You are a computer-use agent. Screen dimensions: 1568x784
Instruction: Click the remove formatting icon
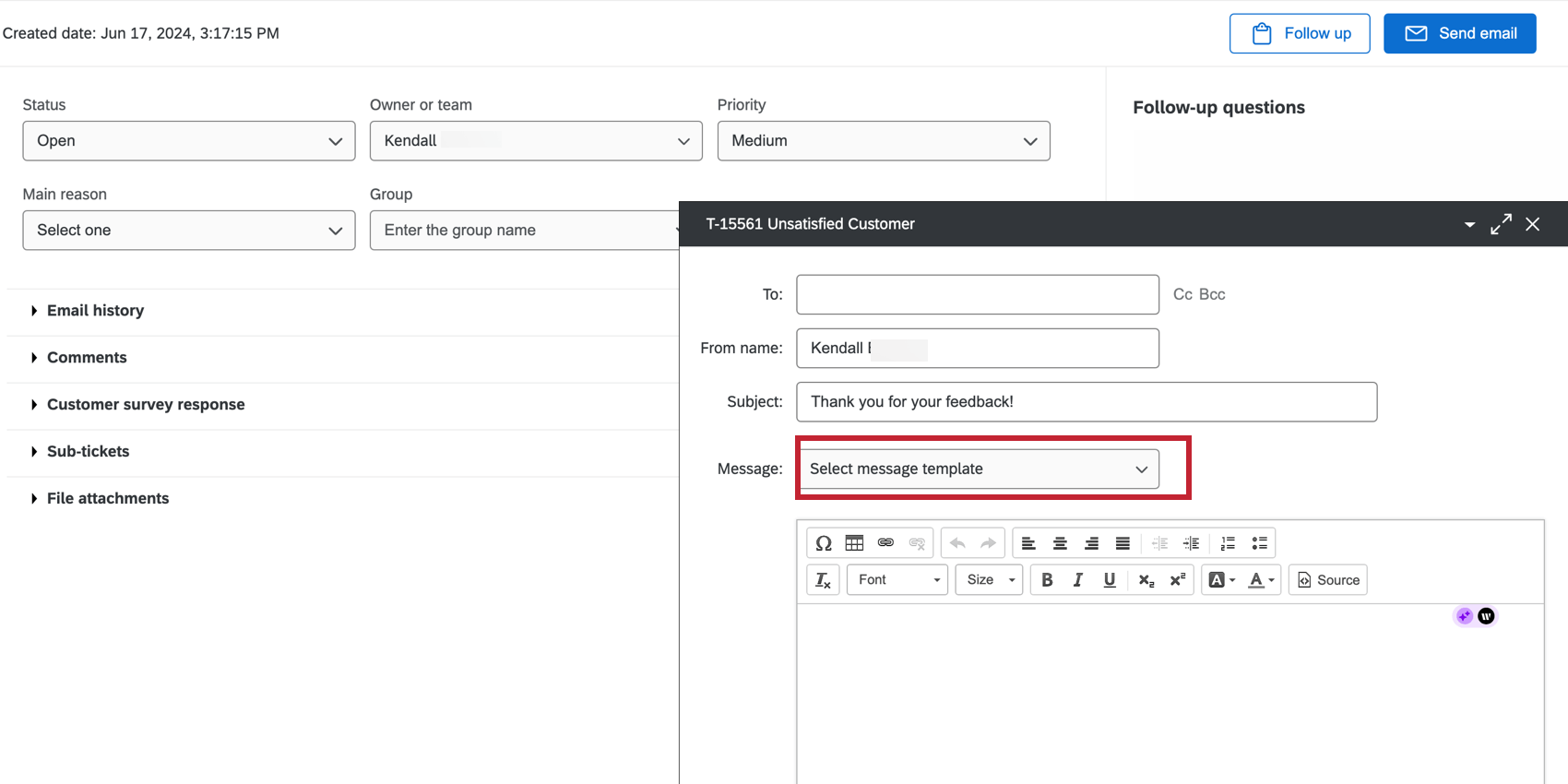823,580
